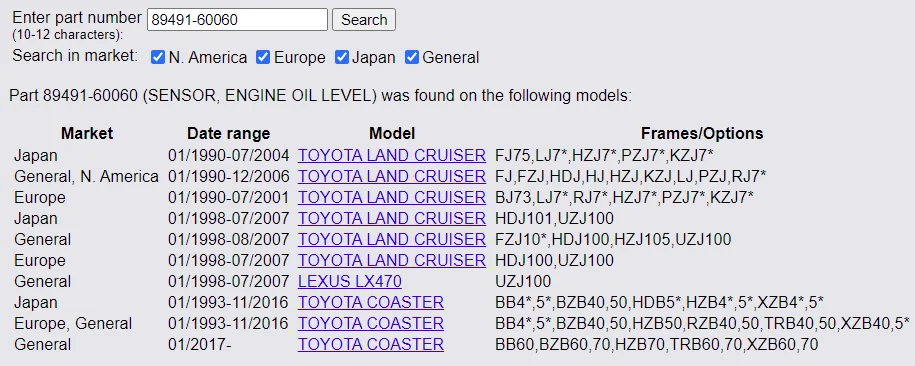Screen dimensions: 915x366
Task: Click the Frames/Options column header
Action: [702, 134]
